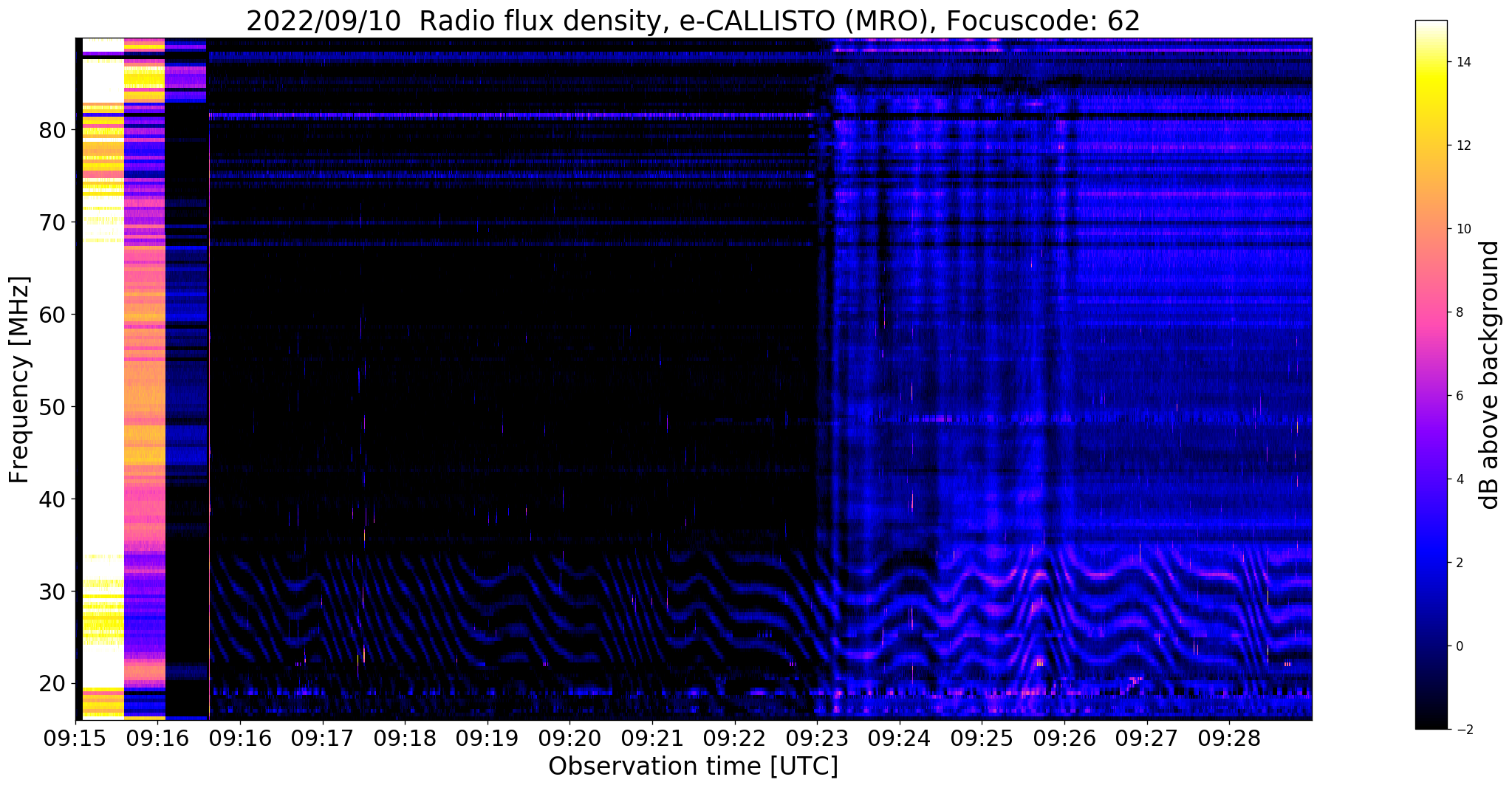This screenshot has height=788, width=1512.
Task: Click the 09:22 time tick label
Action: tap(734, 739)
